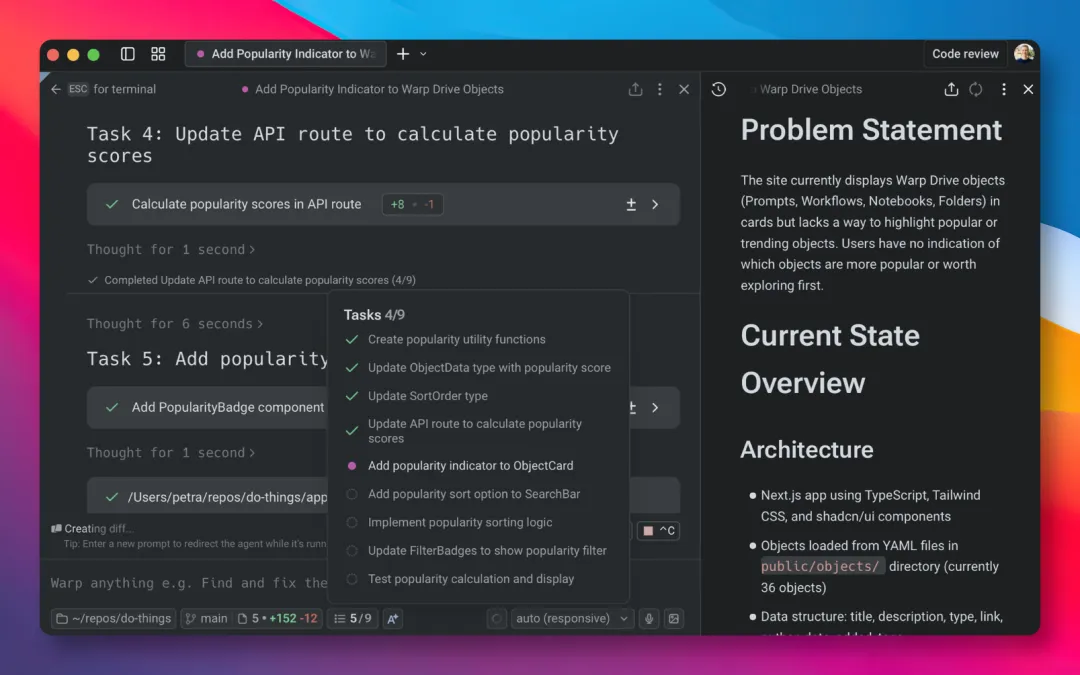Viewport: 1080px width, 675px height.
Task: Expand Add PopularityBadge component row chevron
Action: tap(655, 408)
